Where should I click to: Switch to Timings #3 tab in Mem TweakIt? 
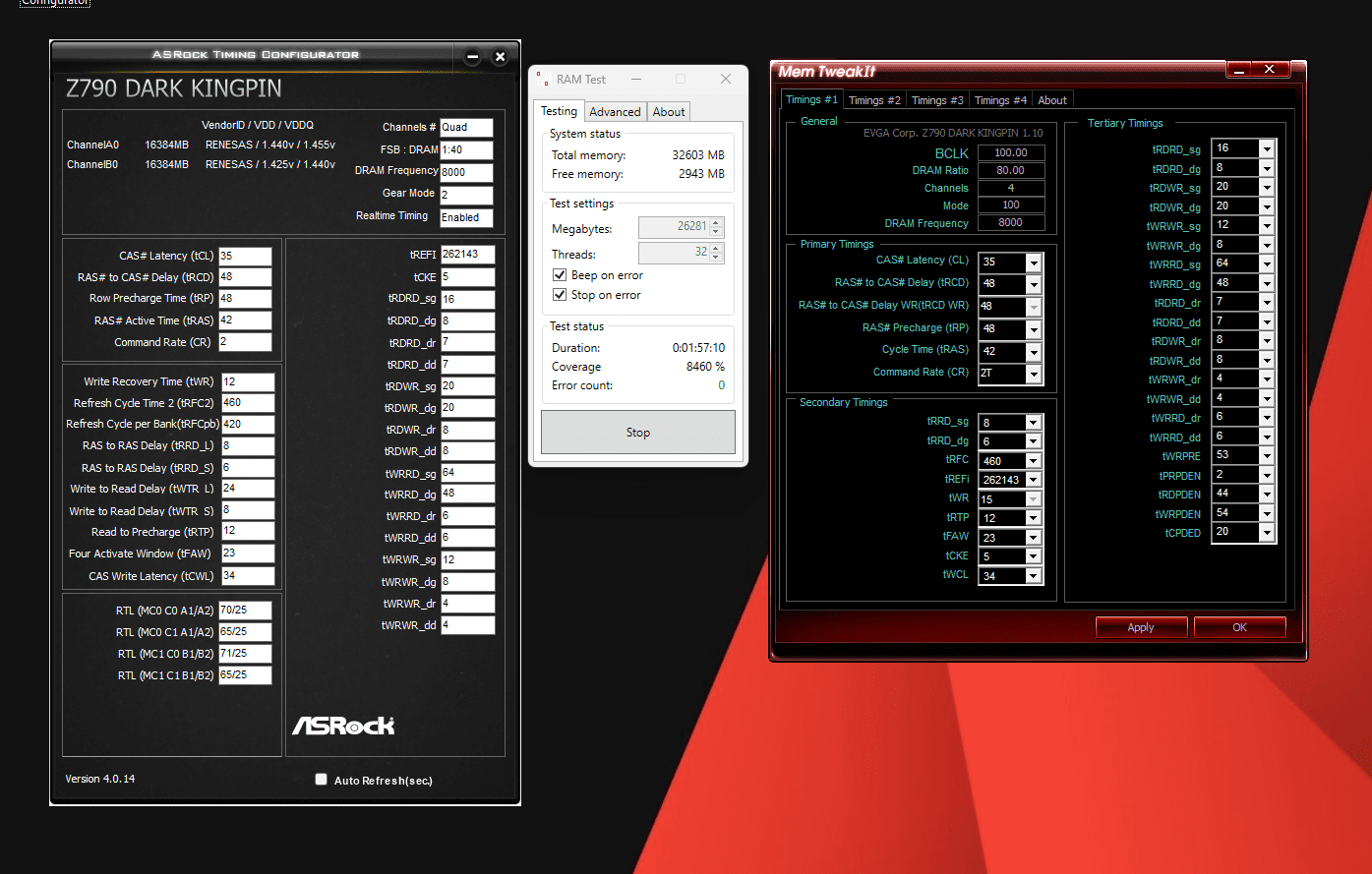pyautogui.click(x=937, y=100)
